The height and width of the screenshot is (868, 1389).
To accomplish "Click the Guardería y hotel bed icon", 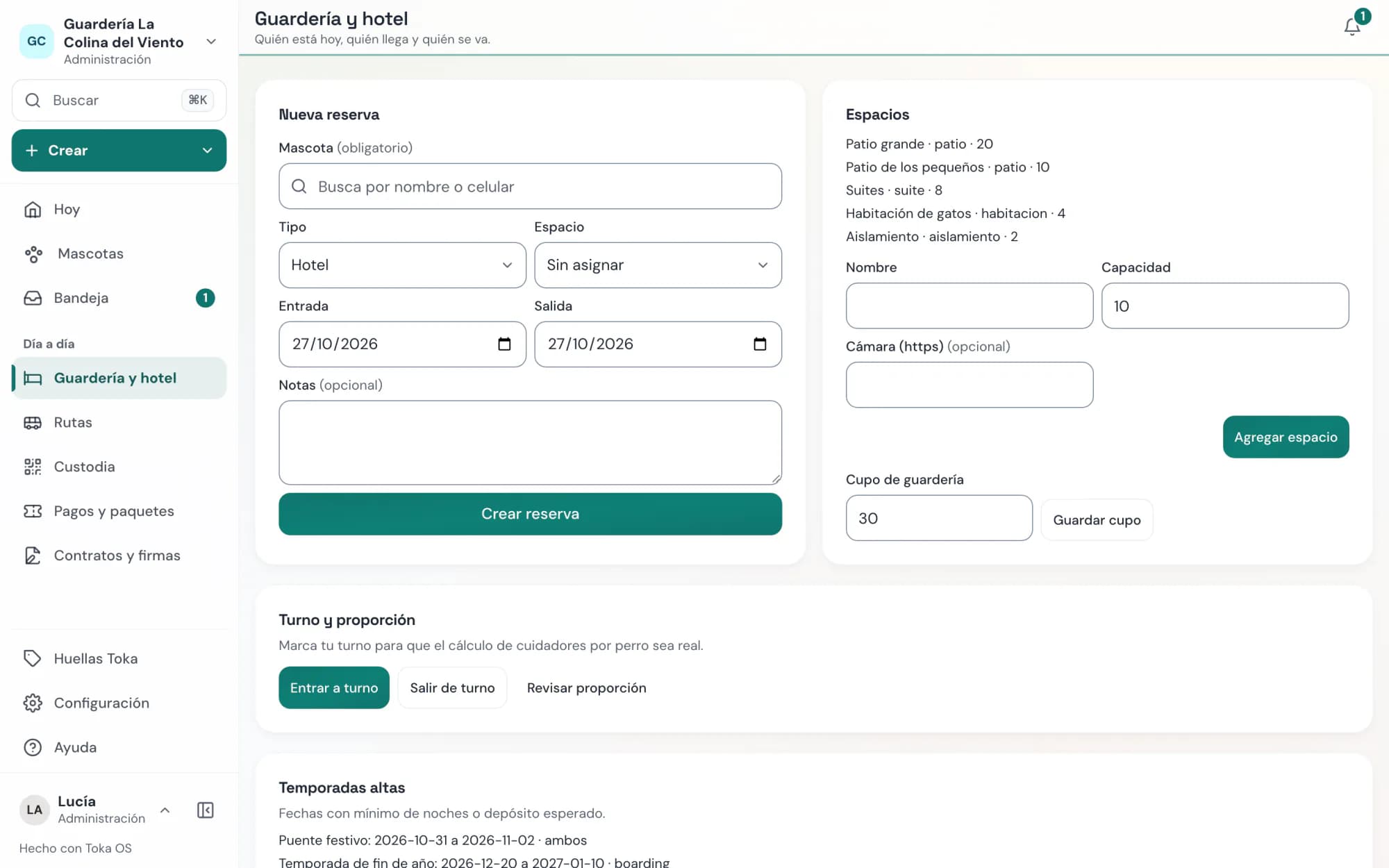I will tap(33, 378).
